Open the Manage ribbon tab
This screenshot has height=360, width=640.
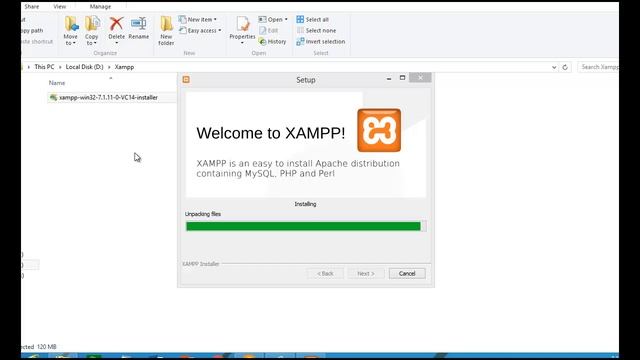coord(100,7)
